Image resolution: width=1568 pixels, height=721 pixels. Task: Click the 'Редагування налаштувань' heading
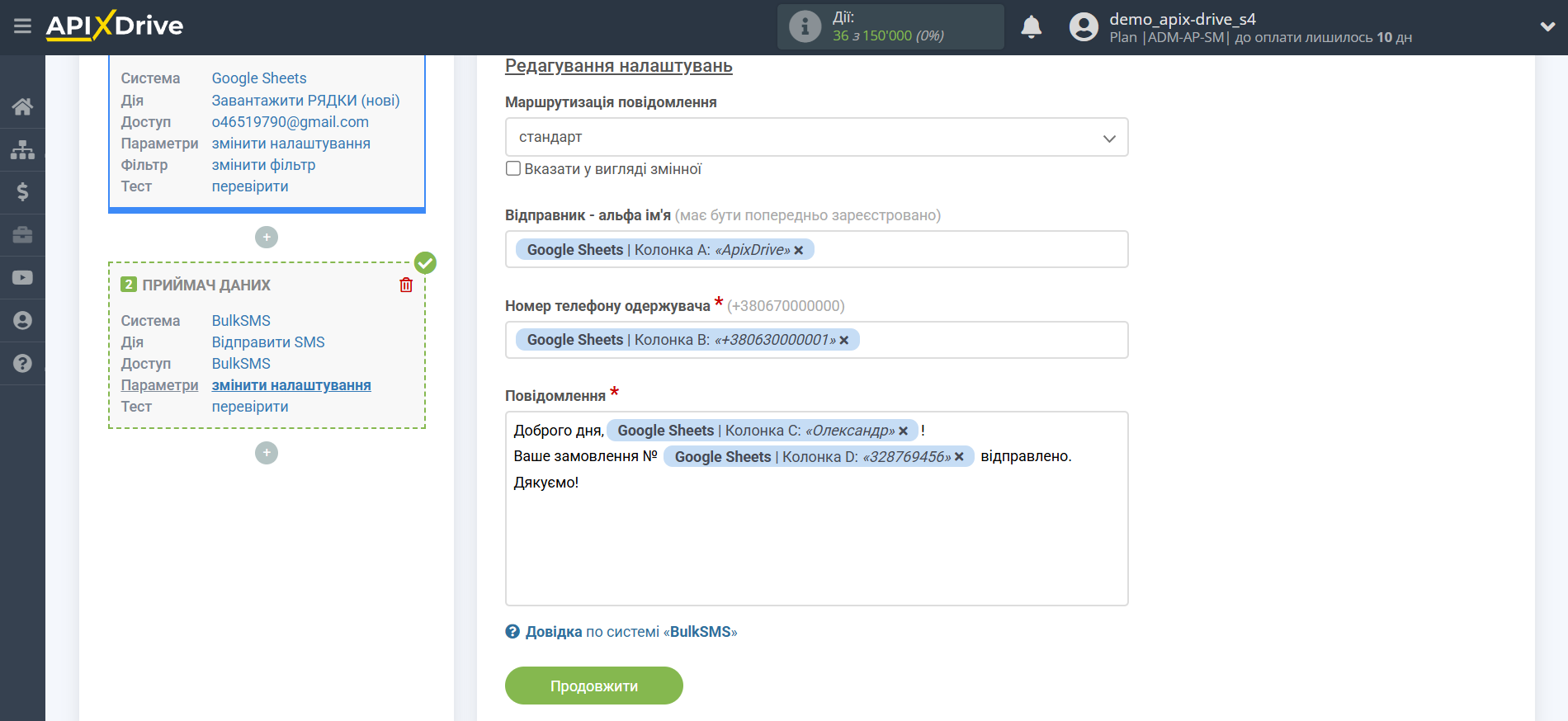pos(619,66)
